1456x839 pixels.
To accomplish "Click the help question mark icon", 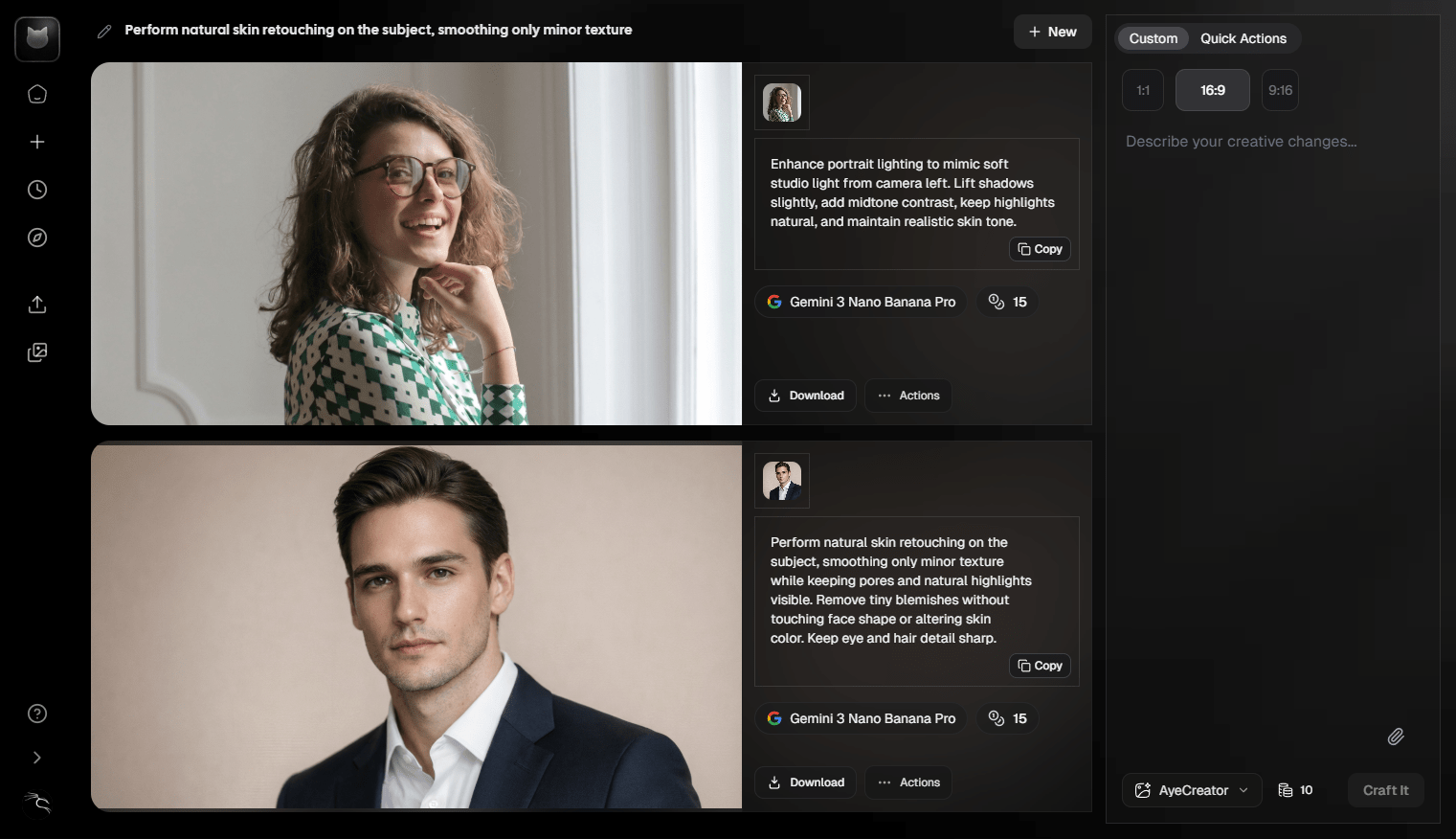I will 37,714.
